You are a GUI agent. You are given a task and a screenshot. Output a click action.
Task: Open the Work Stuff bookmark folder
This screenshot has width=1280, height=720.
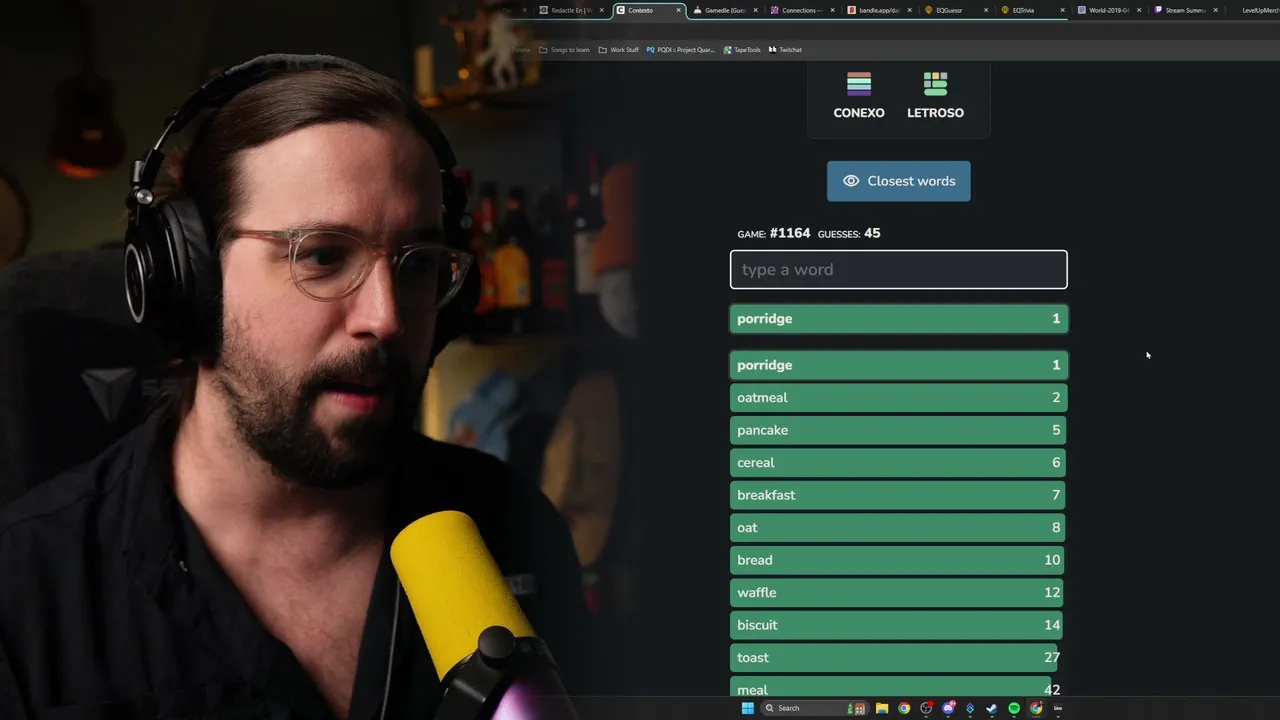pos(618,49)
